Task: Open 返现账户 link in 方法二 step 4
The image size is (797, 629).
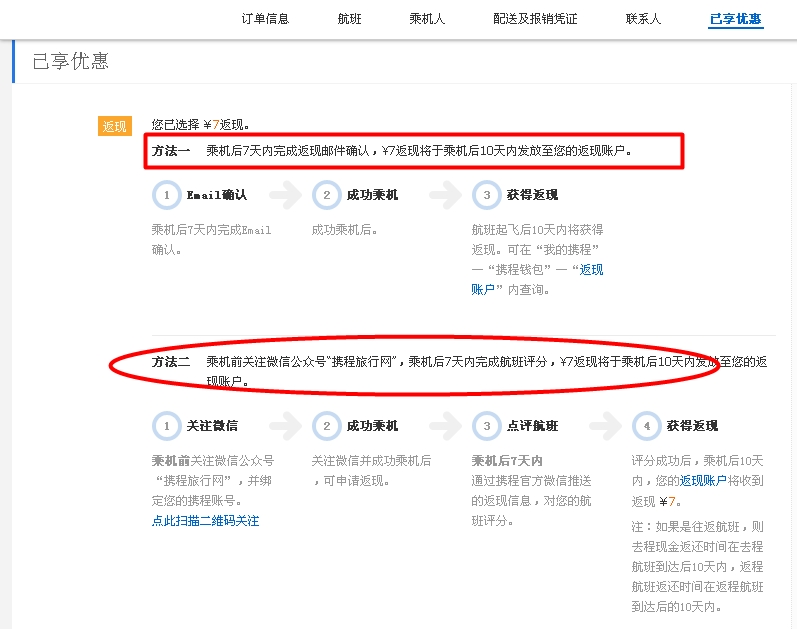Action: click(x=703, y=481)
